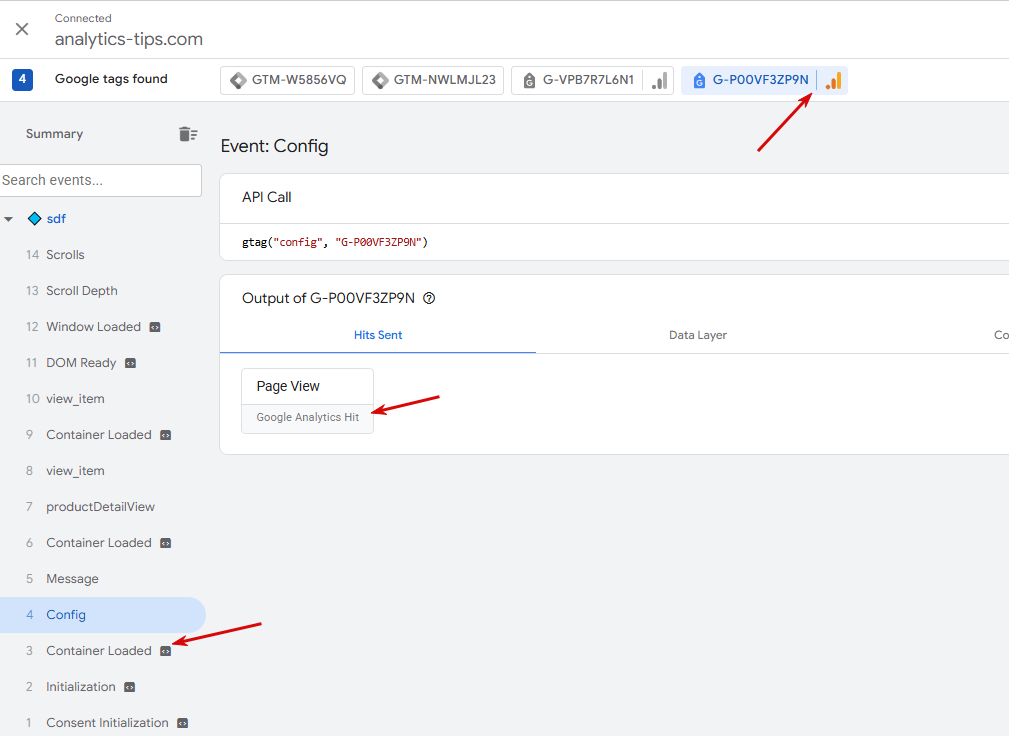The height and width of the screenshot is (736, 1009).
Task: Select the GTM-W5856VQ container tag
Action: click(x=288, y=80)
